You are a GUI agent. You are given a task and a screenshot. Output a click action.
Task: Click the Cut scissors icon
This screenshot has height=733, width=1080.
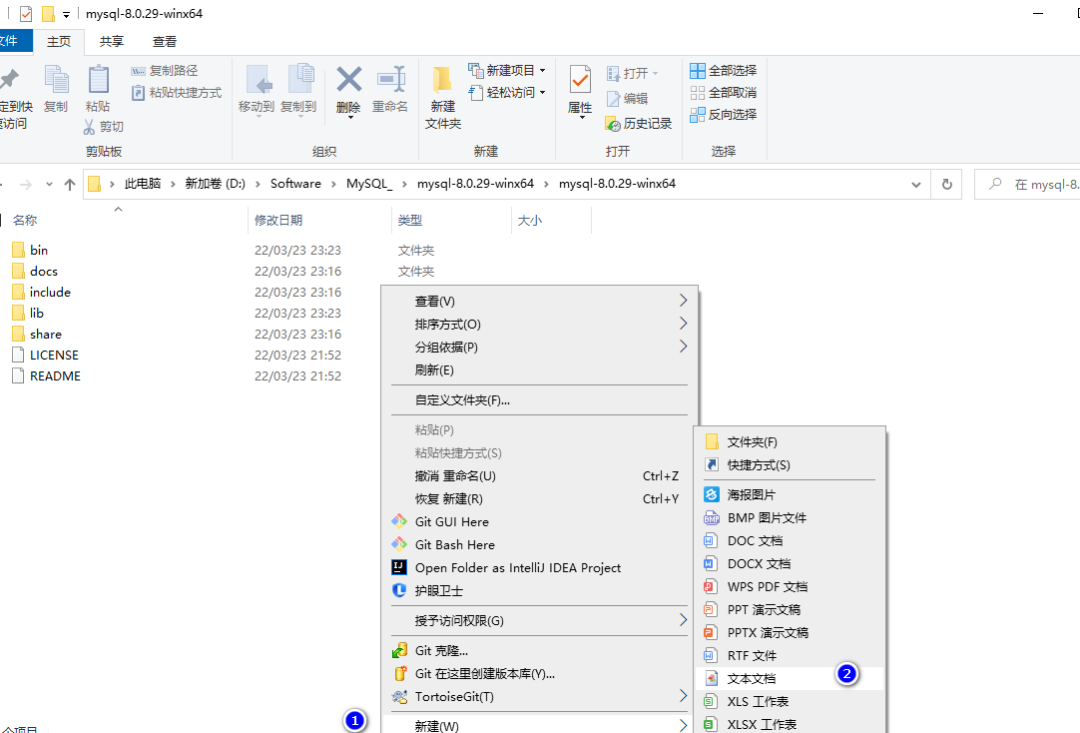pos(90,127)
